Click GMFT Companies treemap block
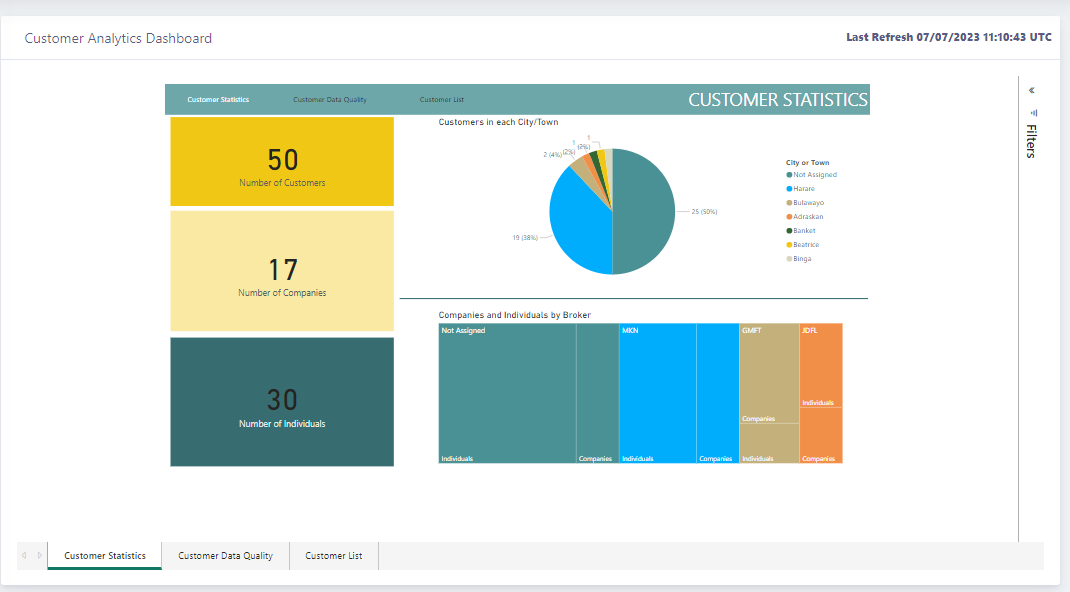The image size is (1070, 592). [x=769, y=374]
